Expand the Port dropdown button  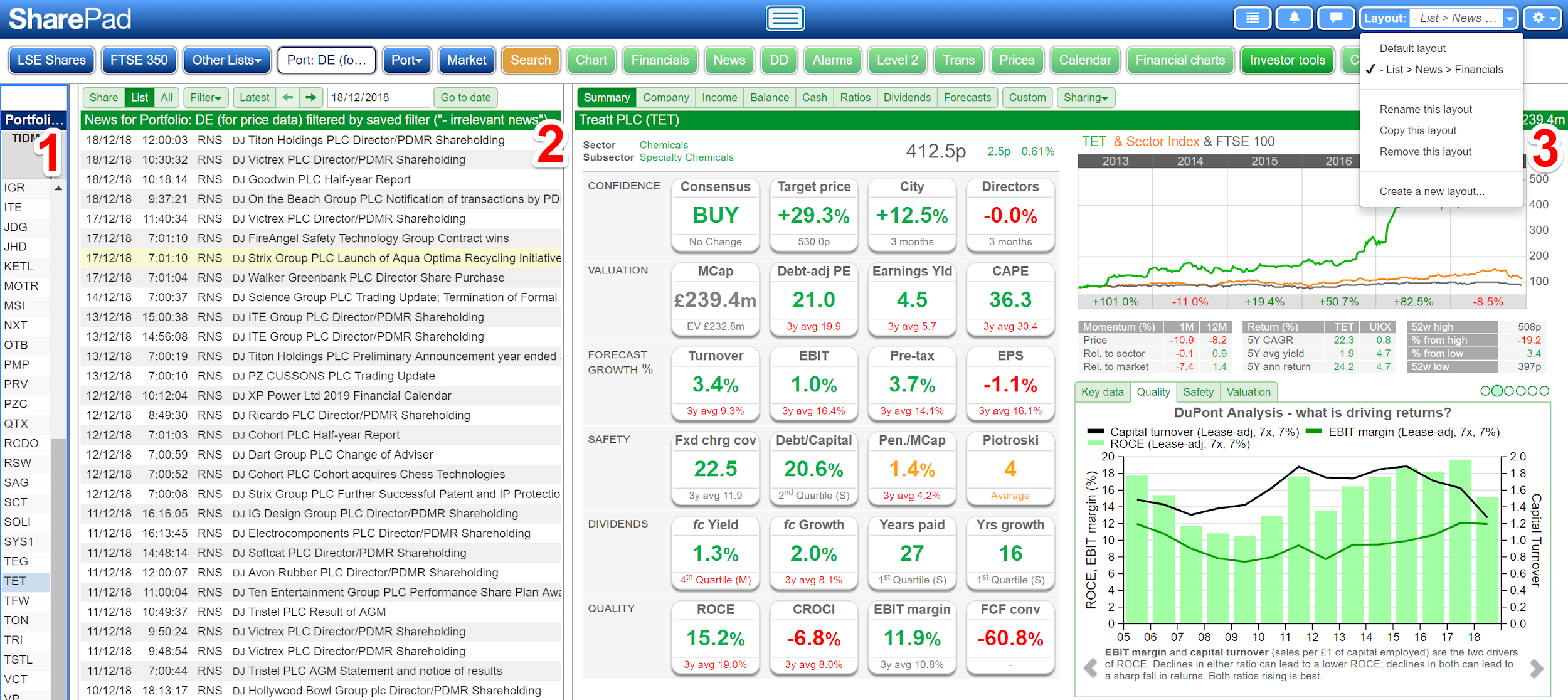coord(406,60)
